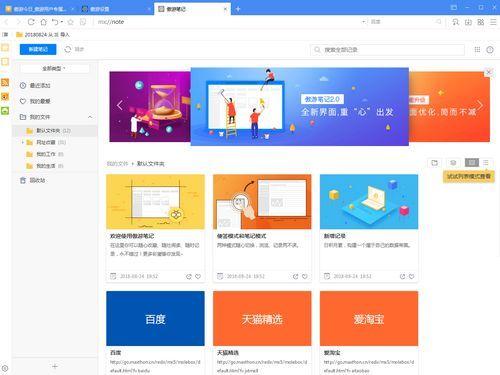Click the 同步 sync label

click(79, 49)
